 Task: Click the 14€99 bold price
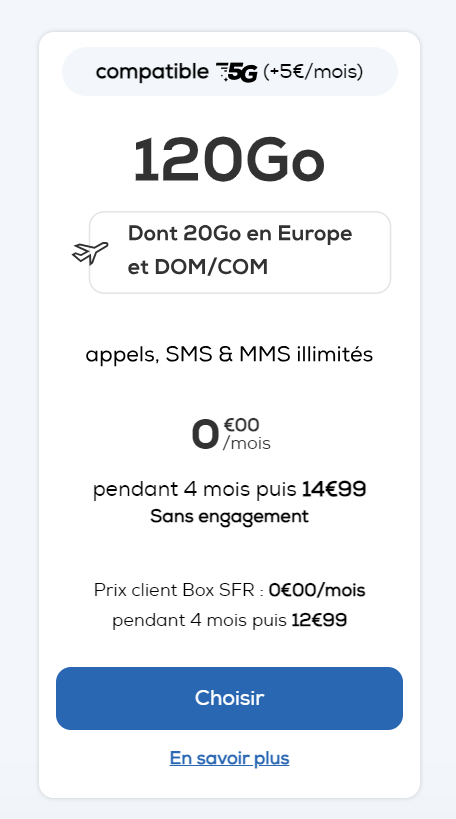tap(334, 490)
